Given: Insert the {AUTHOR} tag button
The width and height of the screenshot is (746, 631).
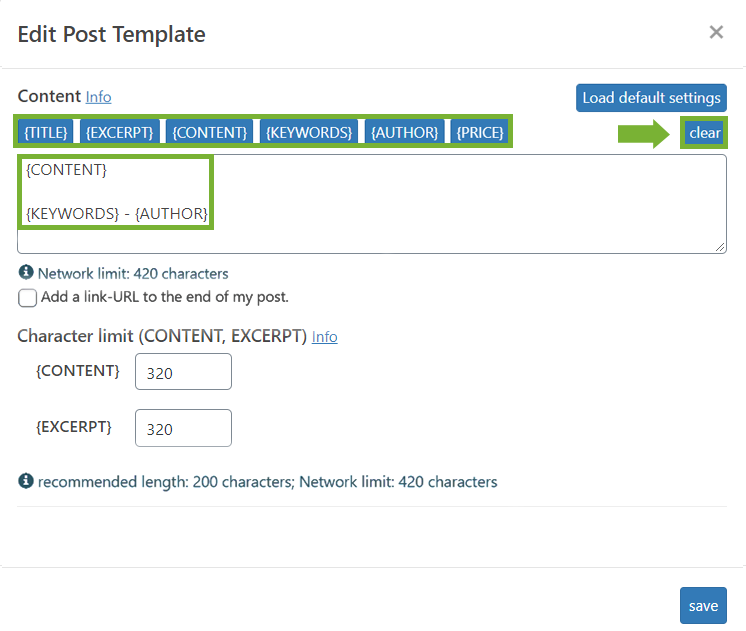Looking at the screenshot, I should coord(403,132).
